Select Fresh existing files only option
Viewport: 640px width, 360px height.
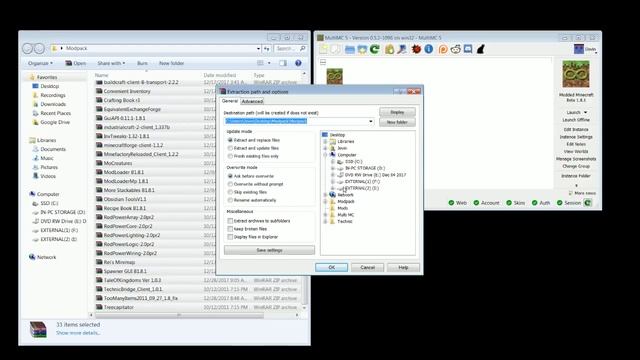tap(230, 156)
